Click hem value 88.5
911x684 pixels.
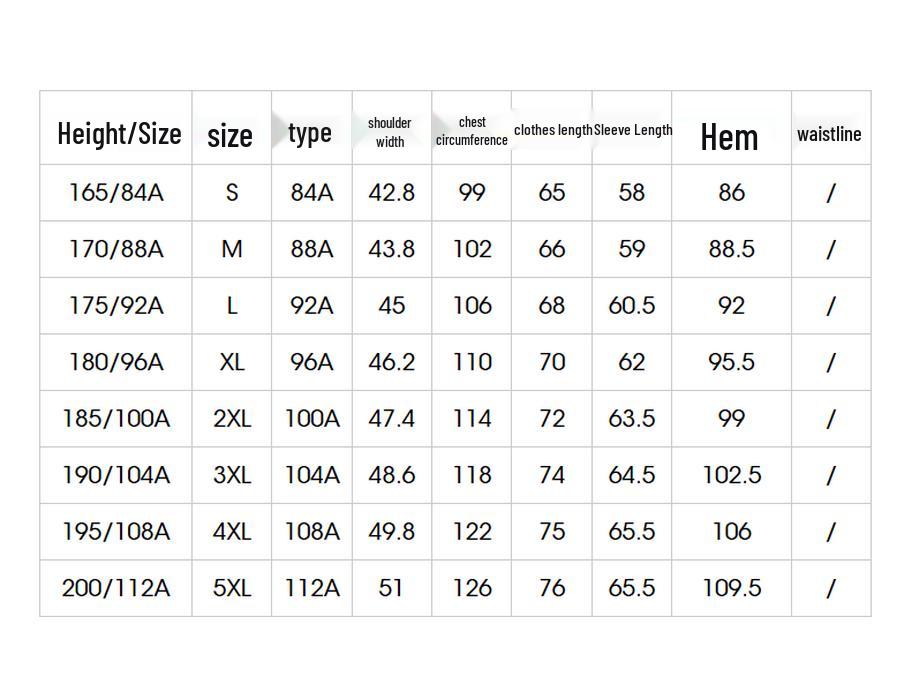(x=732, y=249)
